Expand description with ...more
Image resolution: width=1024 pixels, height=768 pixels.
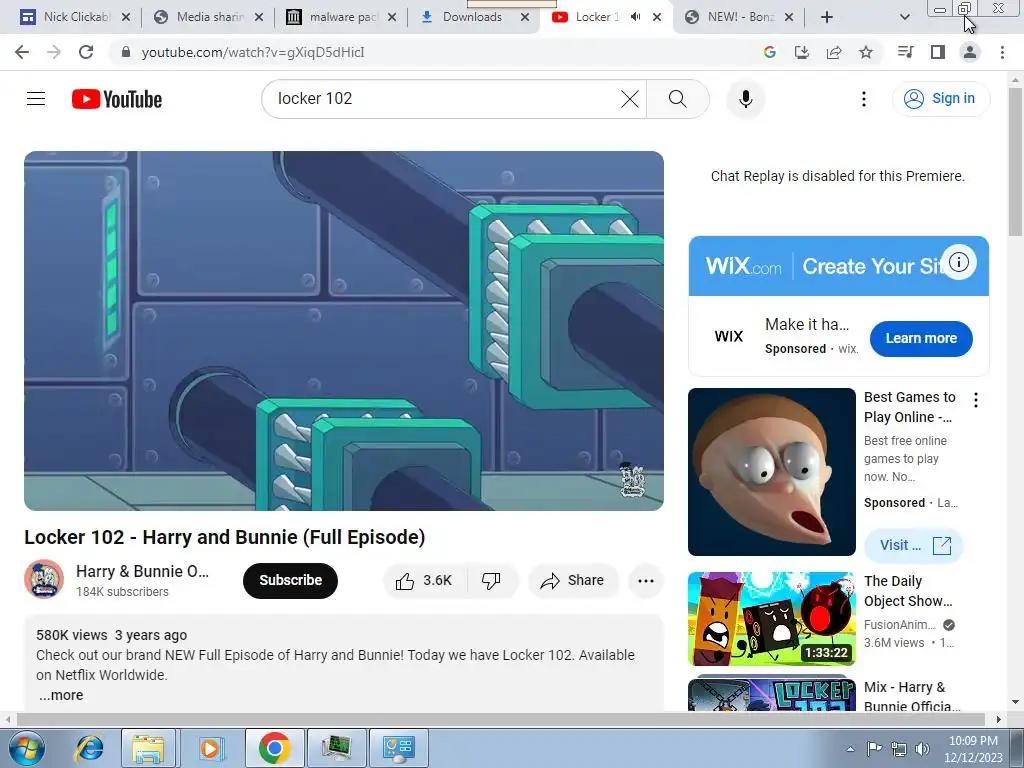pyautogui.click(x=61, y=696)
